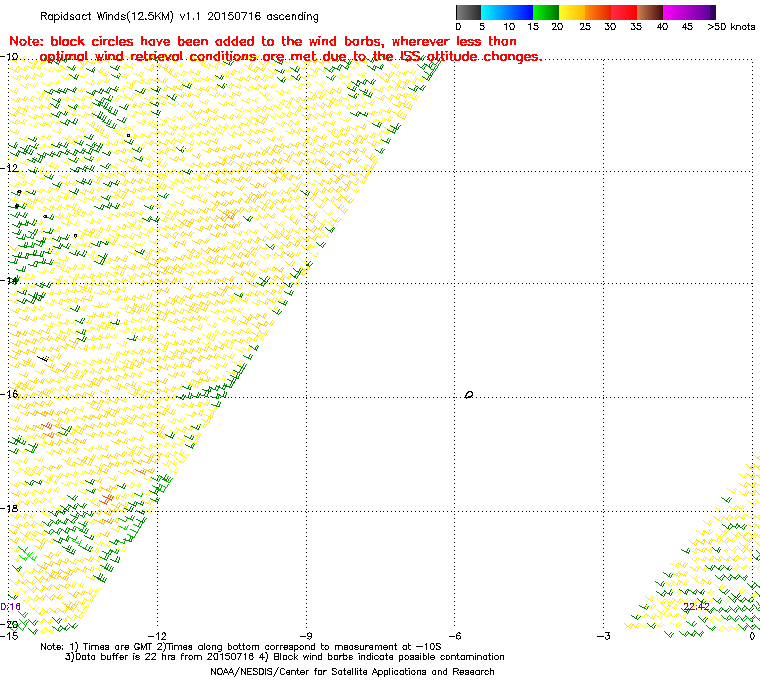Image resolution: width=760 pixels, height=688 pixels.
Task: Click the title 'Rapidscat Winds(12.5KM) v1.1 20150716 ascending'
Action: [x=179, y=16]
